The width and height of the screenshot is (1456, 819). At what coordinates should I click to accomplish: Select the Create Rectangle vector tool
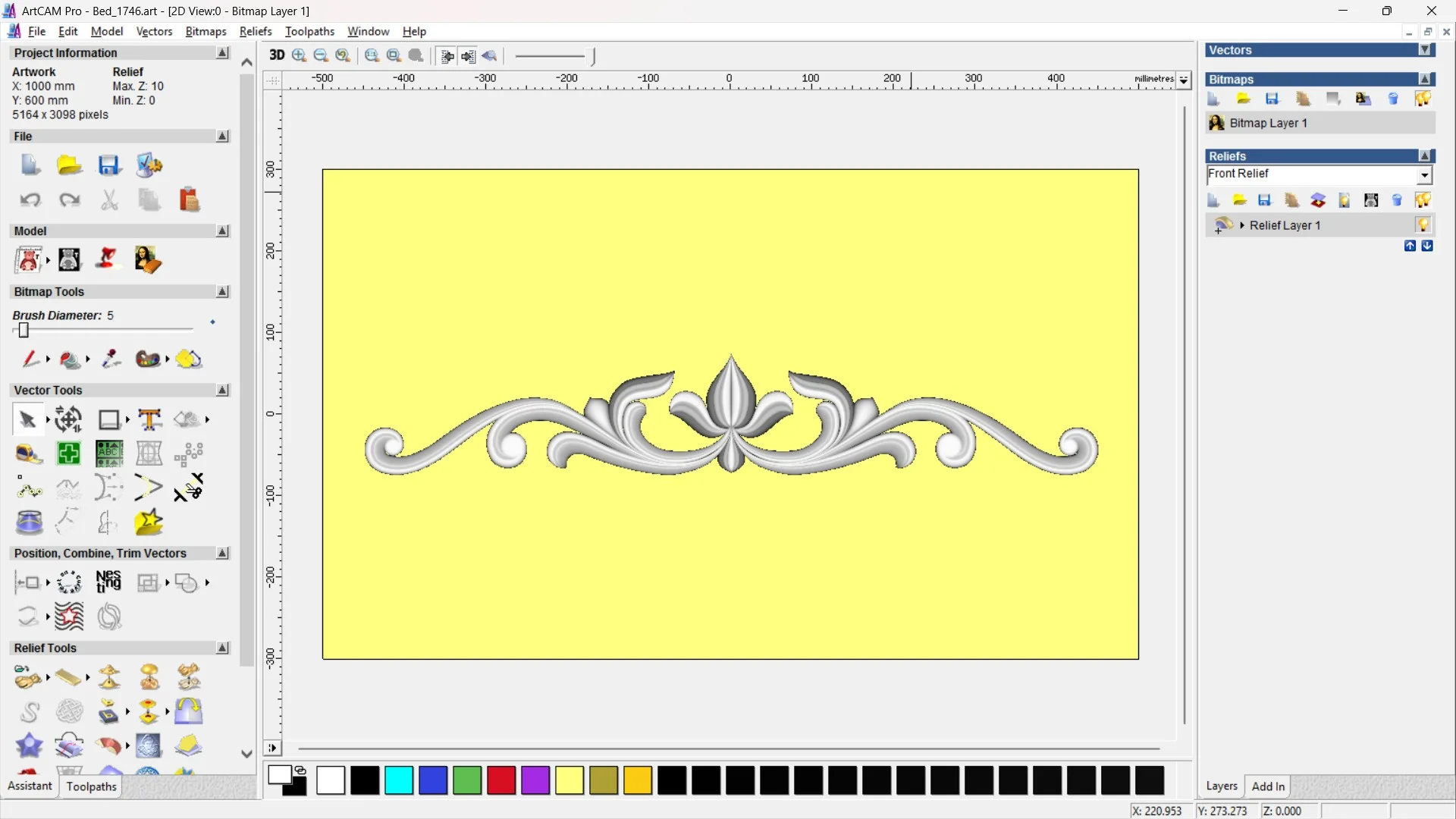[108, 419]
